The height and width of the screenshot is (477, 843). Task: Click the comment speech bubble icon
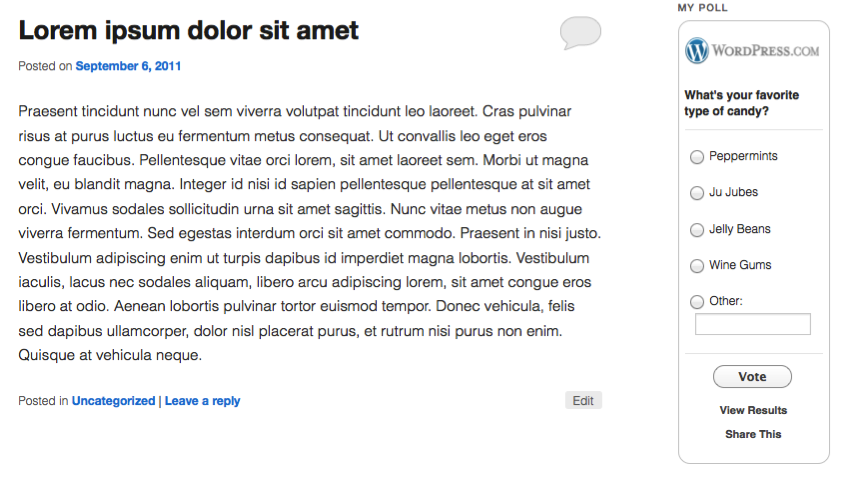(x=580, y=32)
